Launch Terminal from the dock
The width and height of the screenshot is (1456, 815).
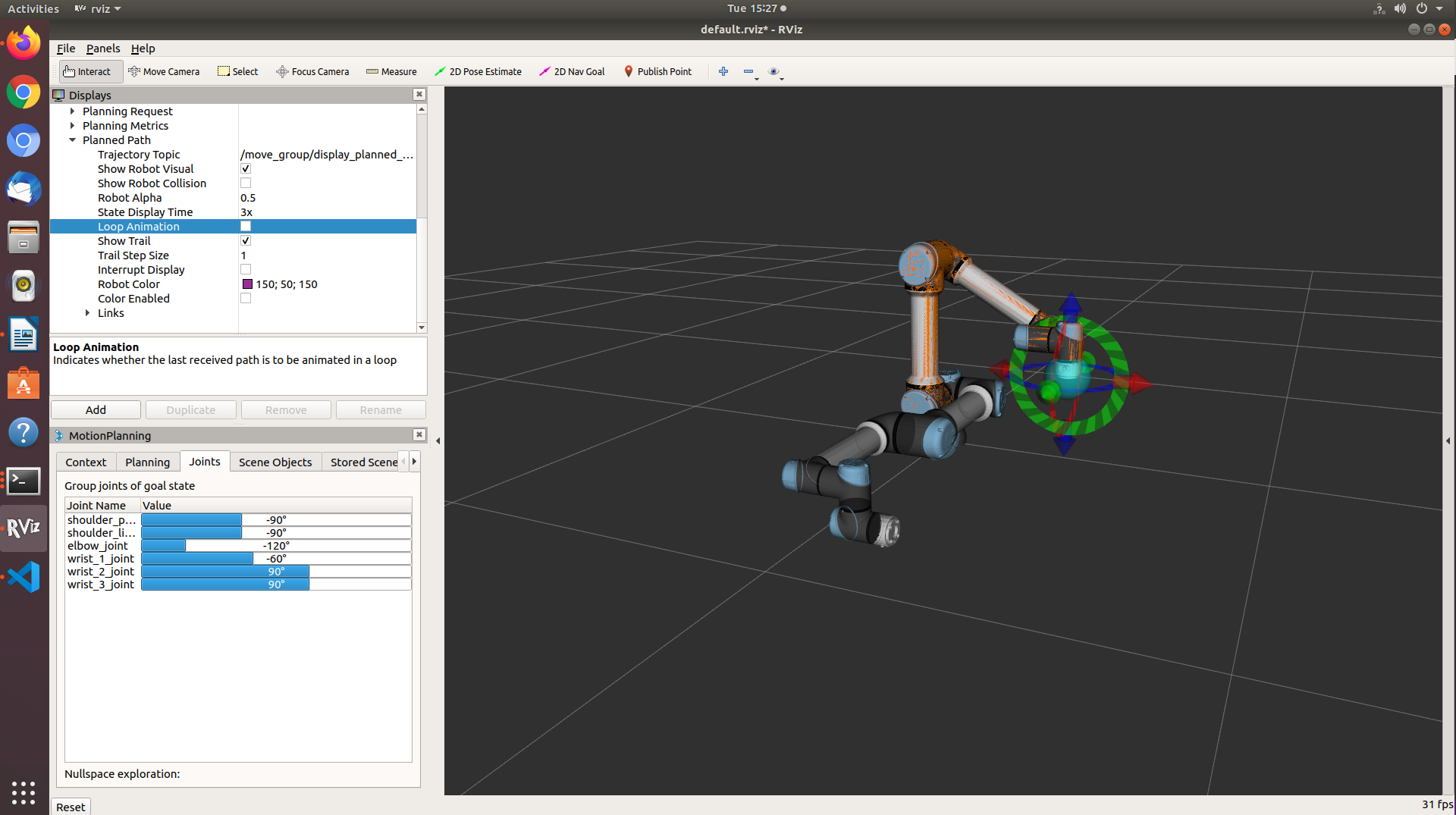coord(24,481)
